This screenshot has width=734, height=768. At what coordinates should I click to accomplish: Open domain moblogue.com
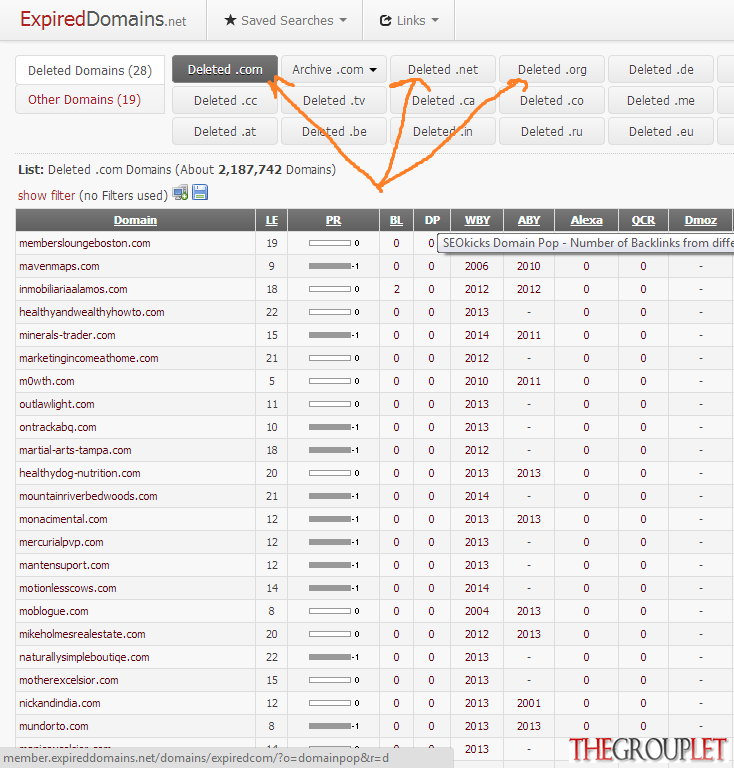point(54,611)
